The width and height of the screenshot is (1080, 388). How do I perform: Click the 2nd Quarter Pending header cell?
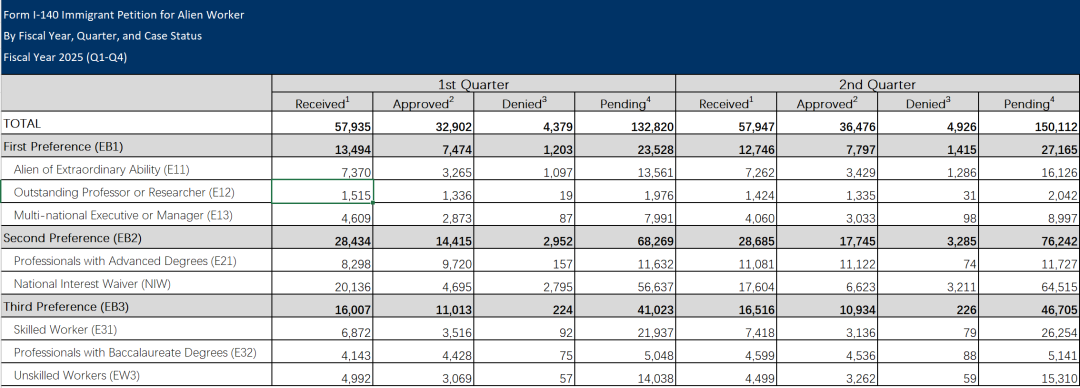(x=1029, y=103)
